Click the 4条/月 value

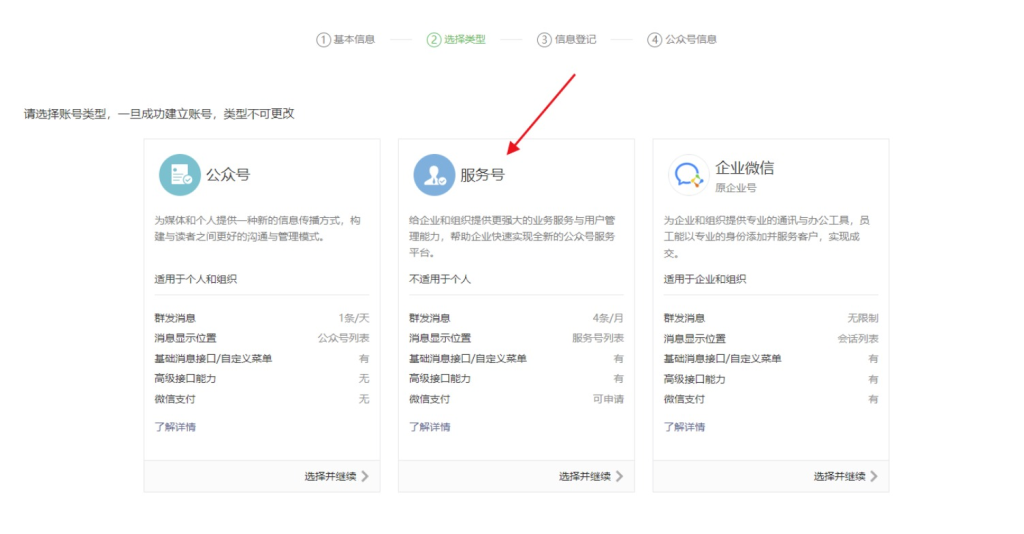[608, 319]
